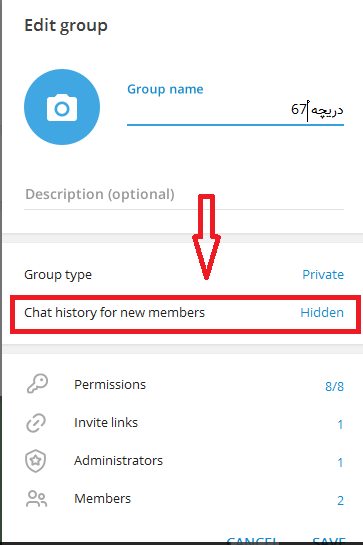Change the Private group type value
Image resolution: width=363 pixels, height=545 pixels.
[x=323, y=275]
